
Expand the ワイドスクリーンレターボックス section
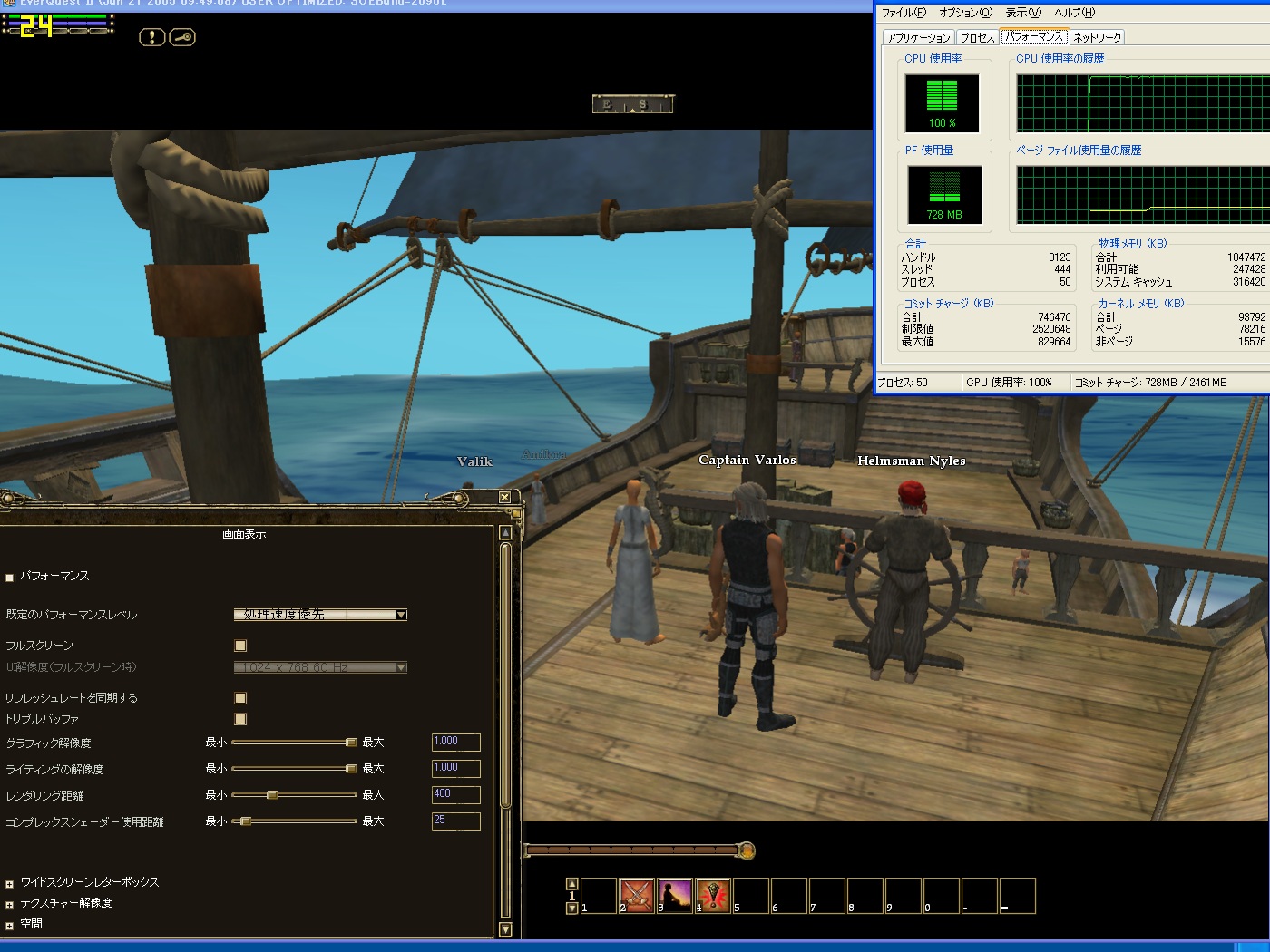(x=9, y=883)
